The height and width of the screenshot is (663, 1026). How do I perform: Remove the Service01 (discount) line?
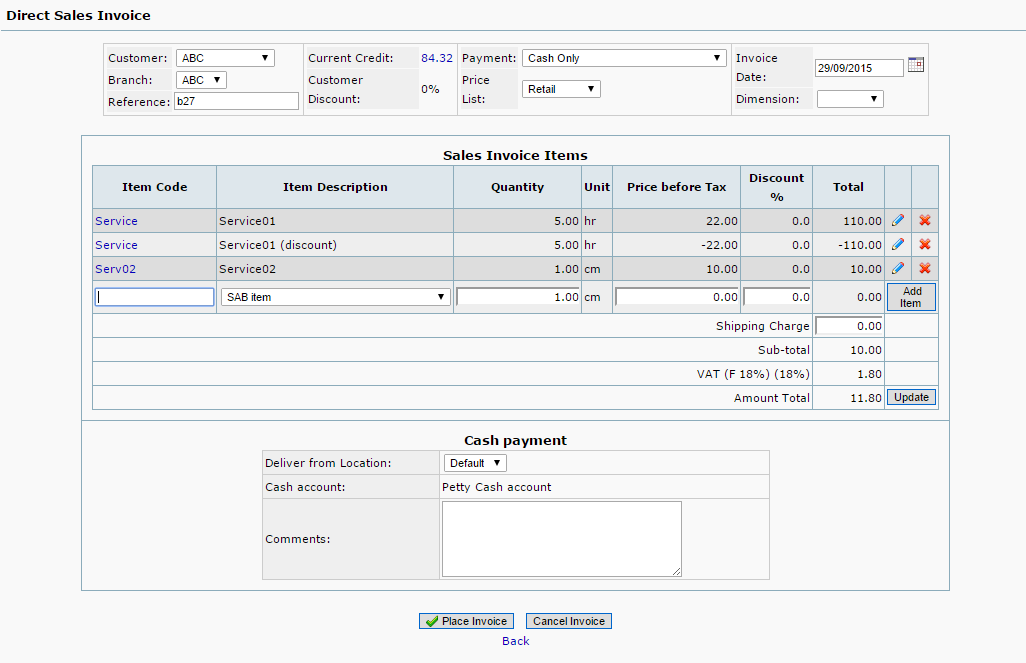925,245
